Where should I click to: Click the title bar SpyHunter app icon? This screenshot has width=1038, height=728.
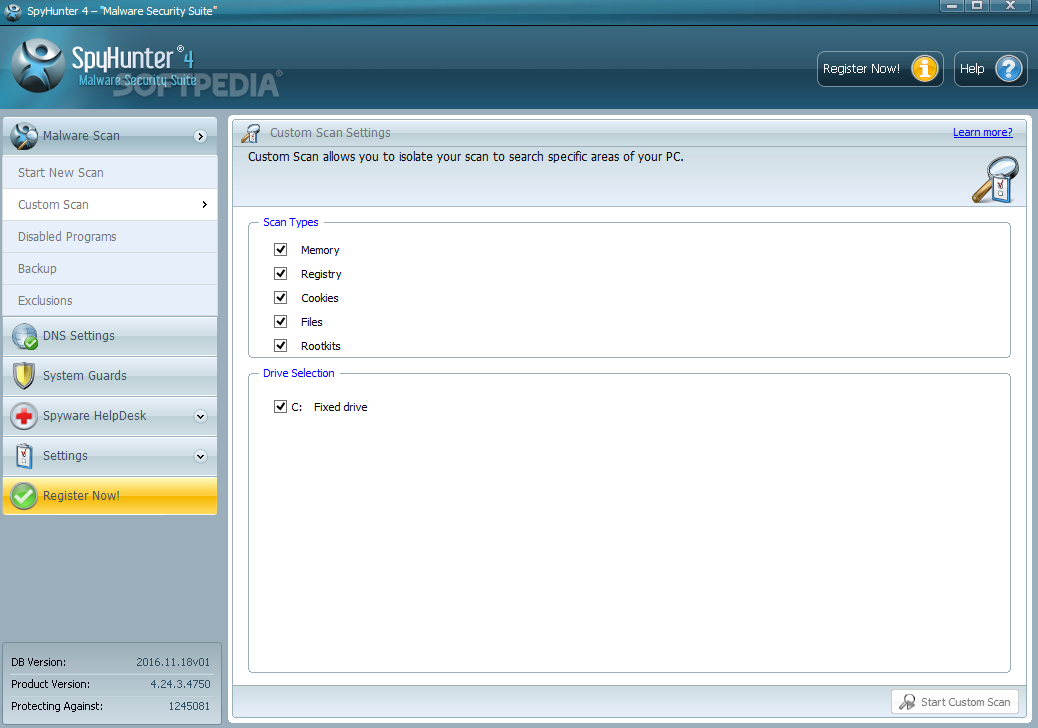(13, 11)
